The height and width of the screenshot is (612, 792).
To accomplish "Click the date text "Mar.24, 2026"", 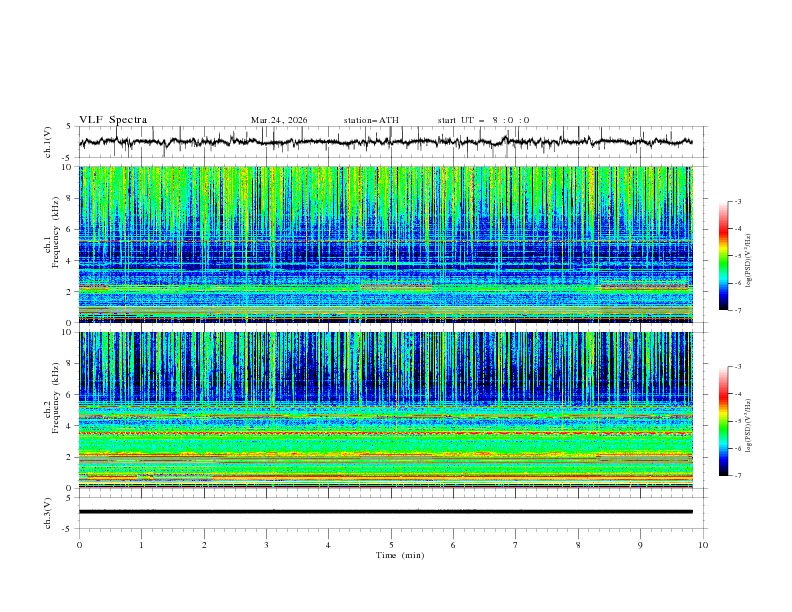I will pos(279,120).
